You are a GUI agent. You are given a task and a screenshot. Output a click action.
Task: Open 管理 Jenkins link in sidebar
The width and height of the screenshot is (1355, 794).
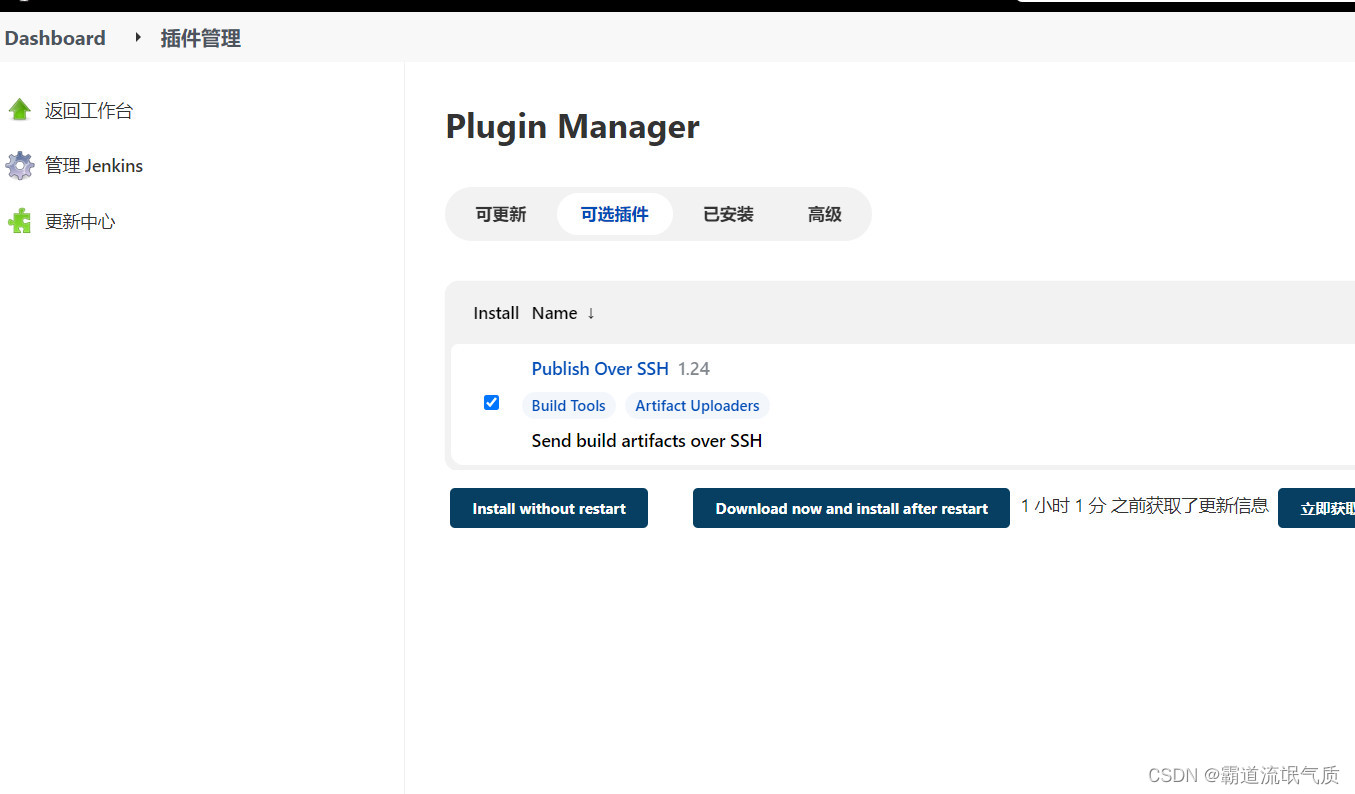point(94,166)
